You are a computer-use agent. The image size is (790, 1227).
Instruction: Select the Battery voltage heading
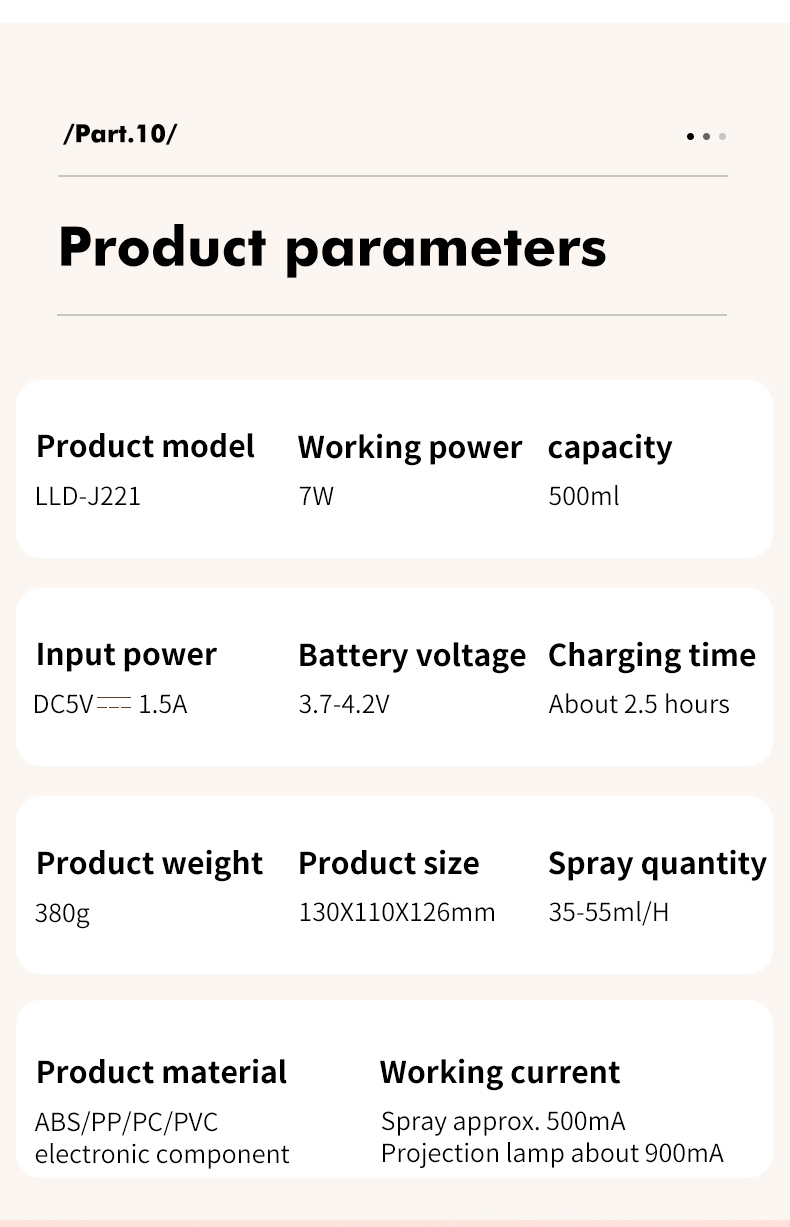click(x=412, y=655)
